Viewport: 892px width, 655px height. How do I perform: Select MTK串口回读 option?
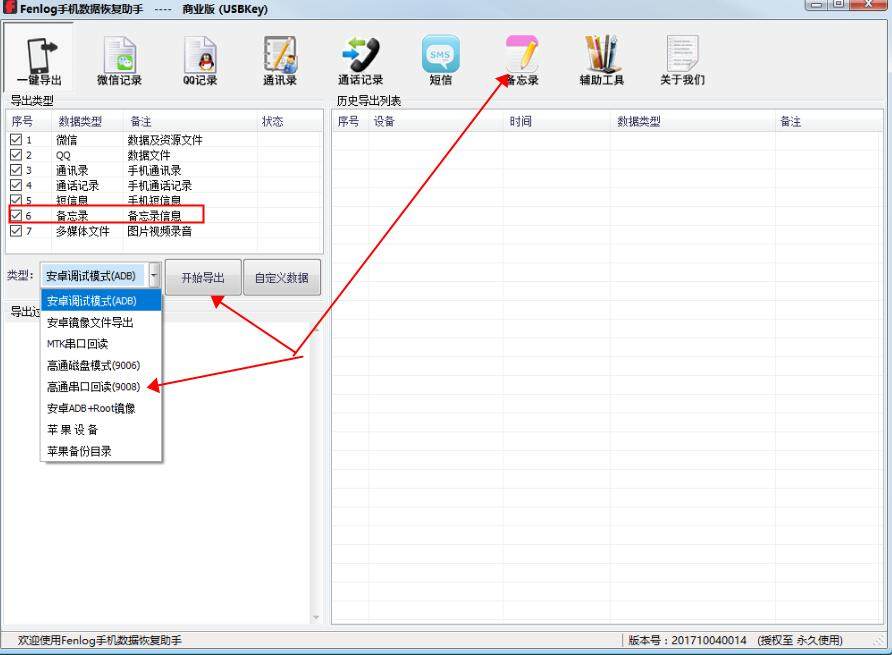coord(101,344)
